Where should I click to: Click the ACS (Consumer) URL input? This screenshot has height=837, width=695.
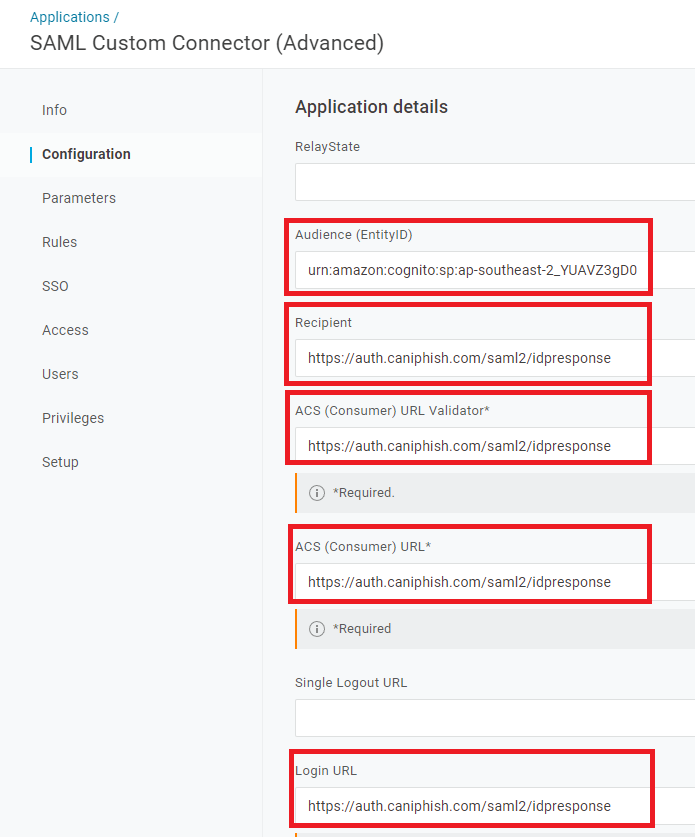tap(495, 582)
